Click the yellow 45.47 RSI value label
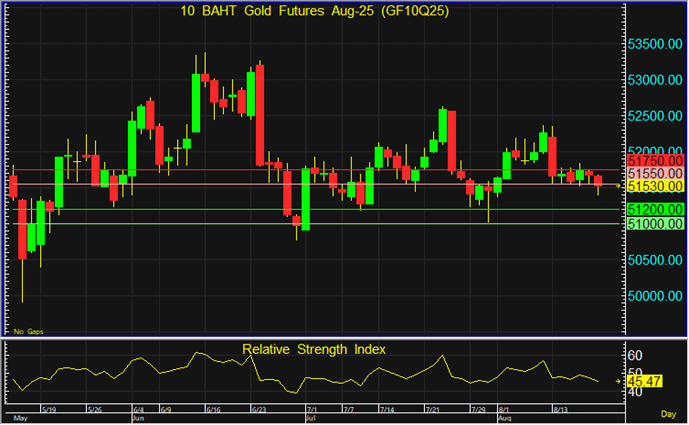Image resolution: width=689 pixels, height=425 pixels. 645,380
